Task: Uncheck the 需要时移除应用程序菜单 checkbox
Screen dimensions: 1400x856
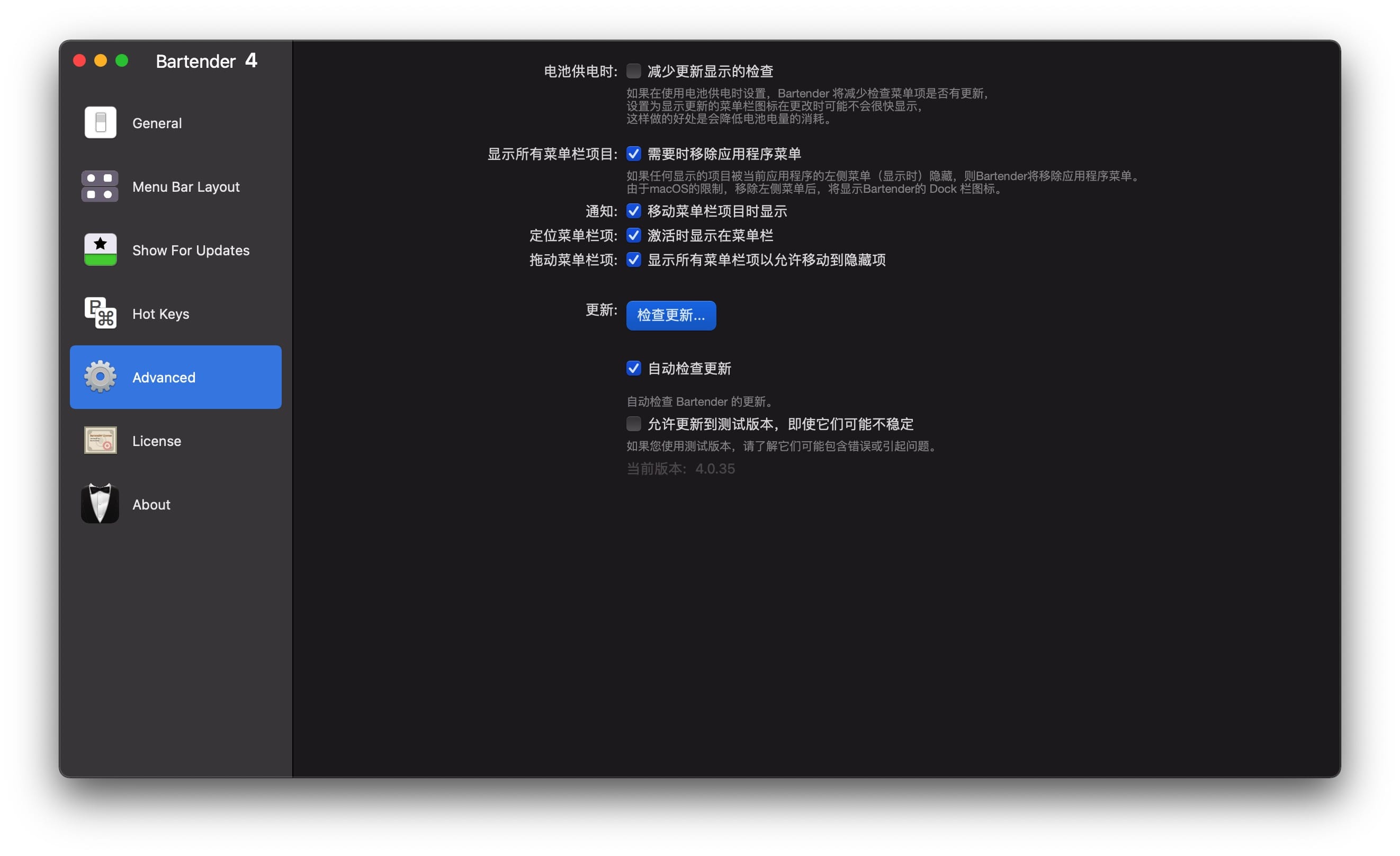Action: pos(633,154)
